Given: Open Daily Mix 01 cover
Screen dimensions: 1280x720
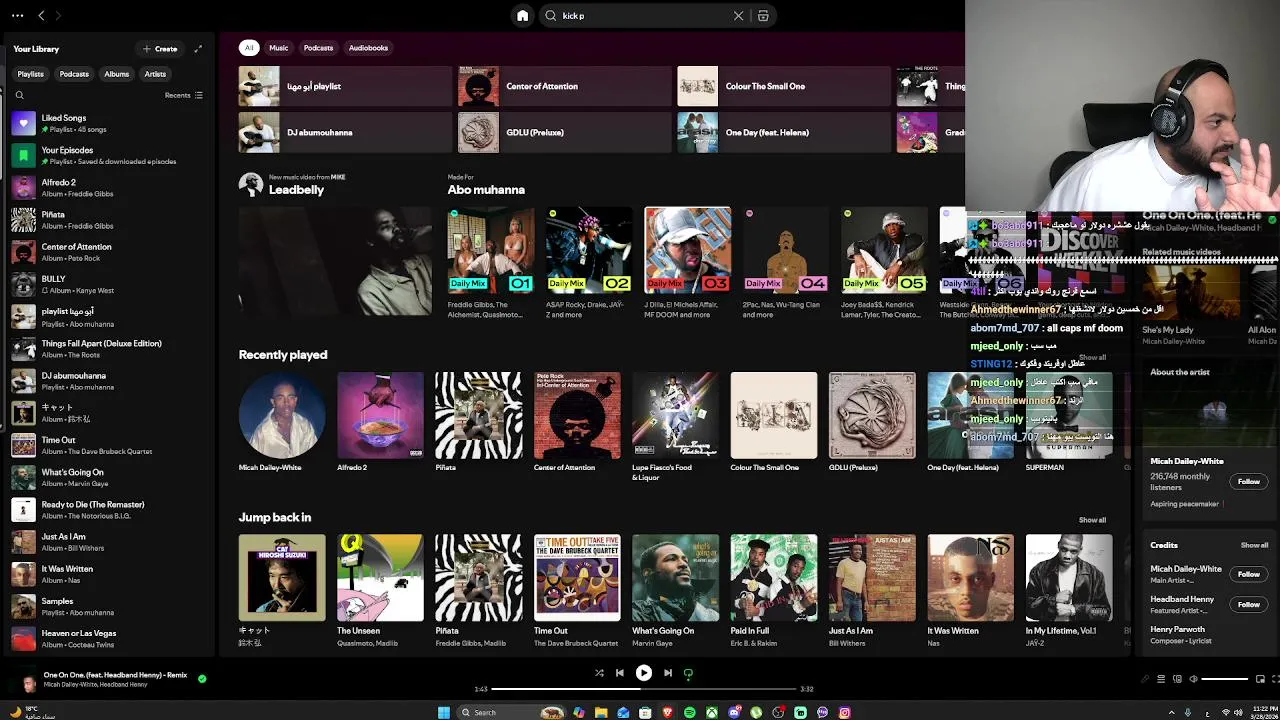Looking at the screenshot, I should [x=490, y=250].
